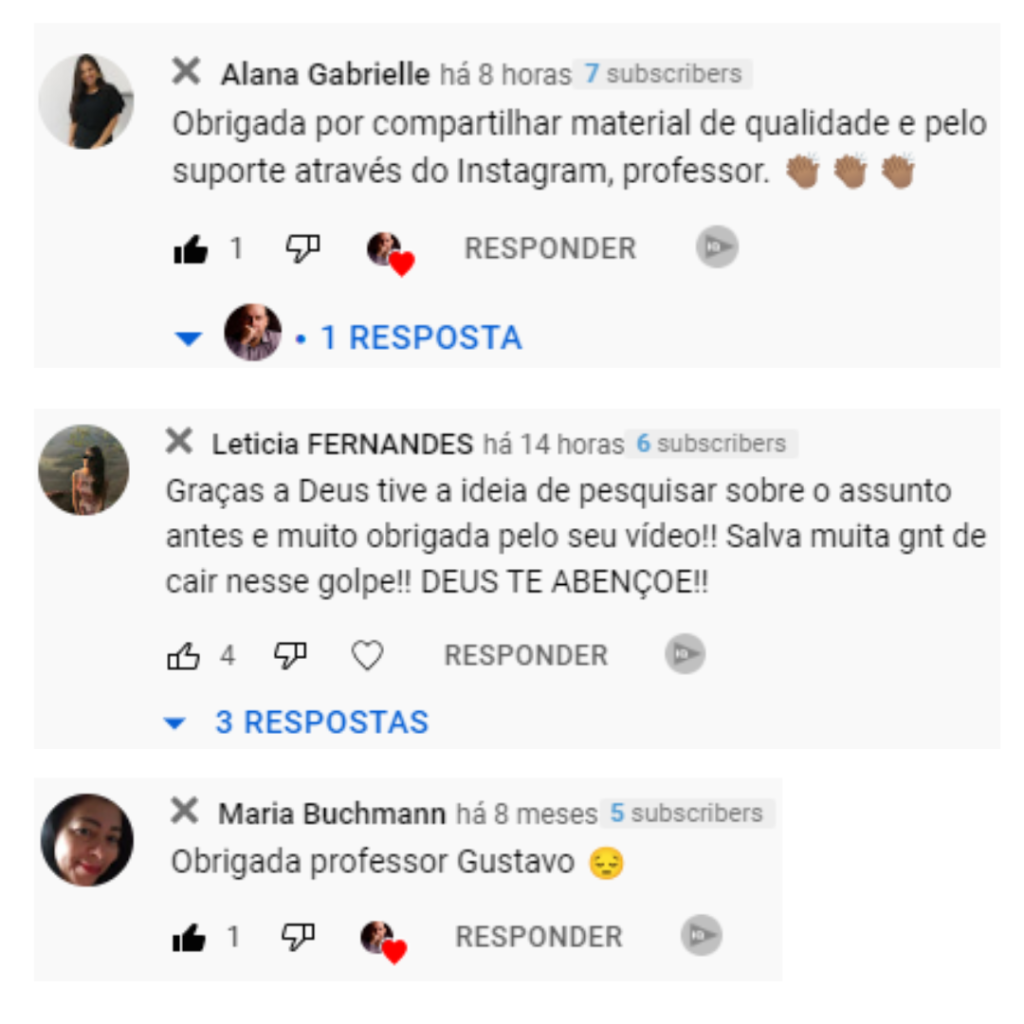
Task: Unlike Maria Buchmann's comment
Action: coord(189,938)
